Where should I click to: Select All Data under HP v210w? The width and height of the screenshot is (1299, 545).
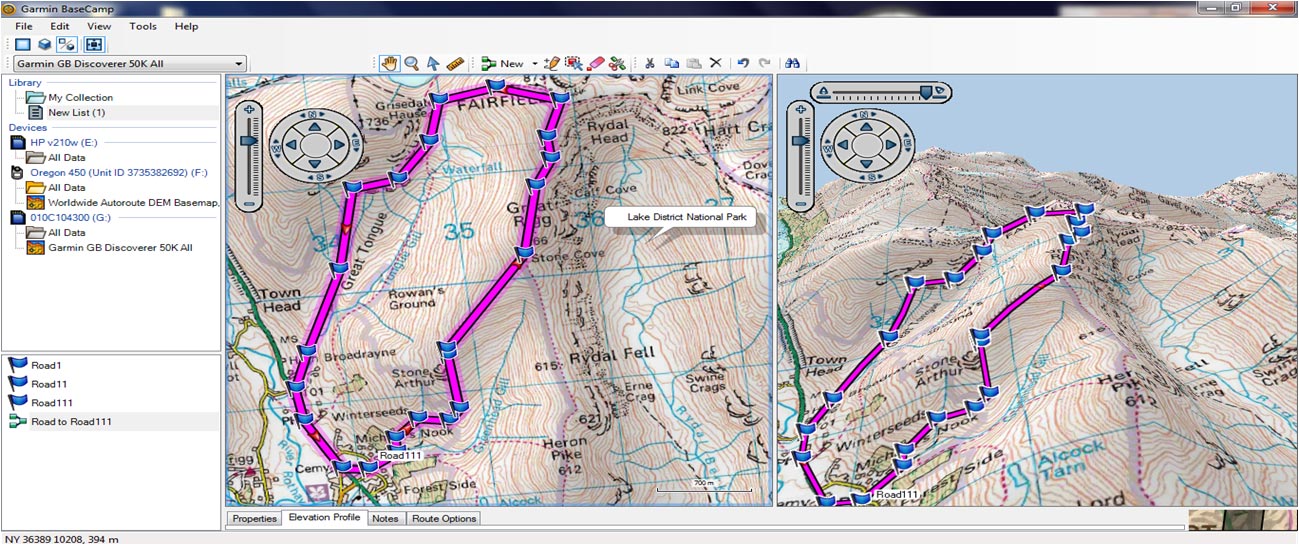(66, 157)
